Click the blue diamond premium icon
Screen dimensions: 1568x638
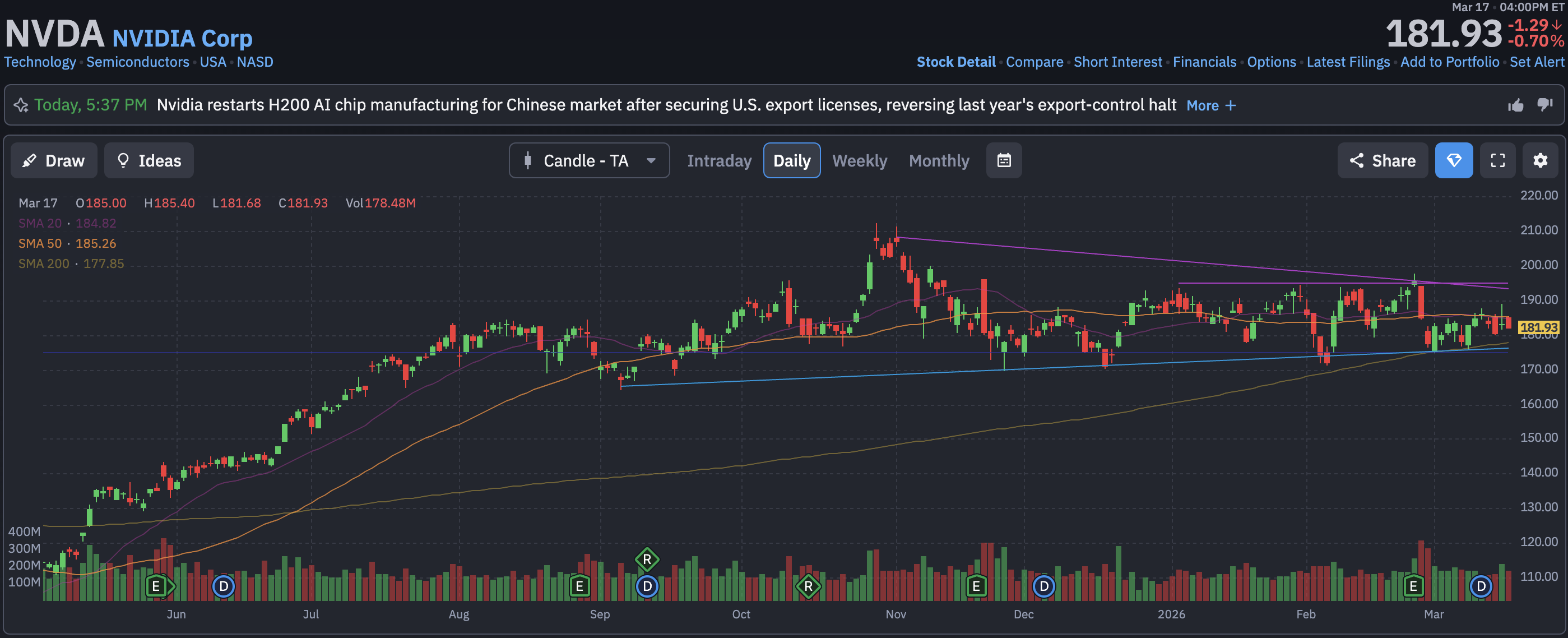point(1454,161)
